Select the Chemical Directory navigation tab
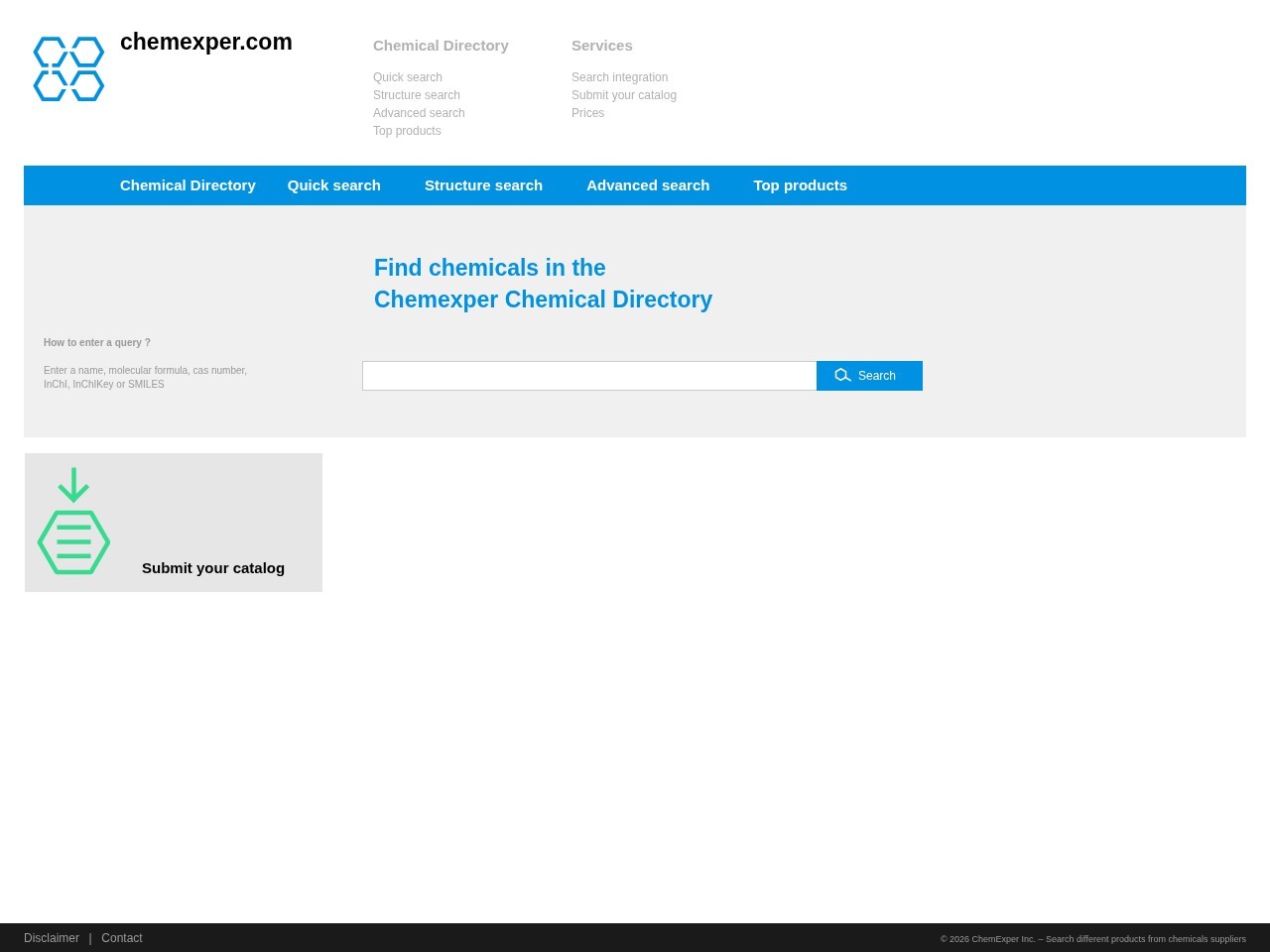This screenshot has height=952, width=1270. click(x=188, y=185)
